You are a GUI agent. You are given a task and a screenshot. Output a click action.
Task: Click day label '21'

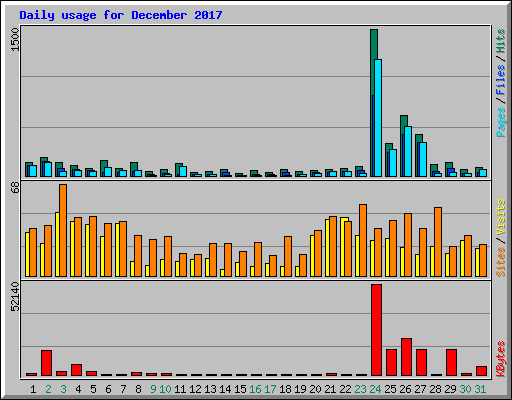[x=330, y=389]
